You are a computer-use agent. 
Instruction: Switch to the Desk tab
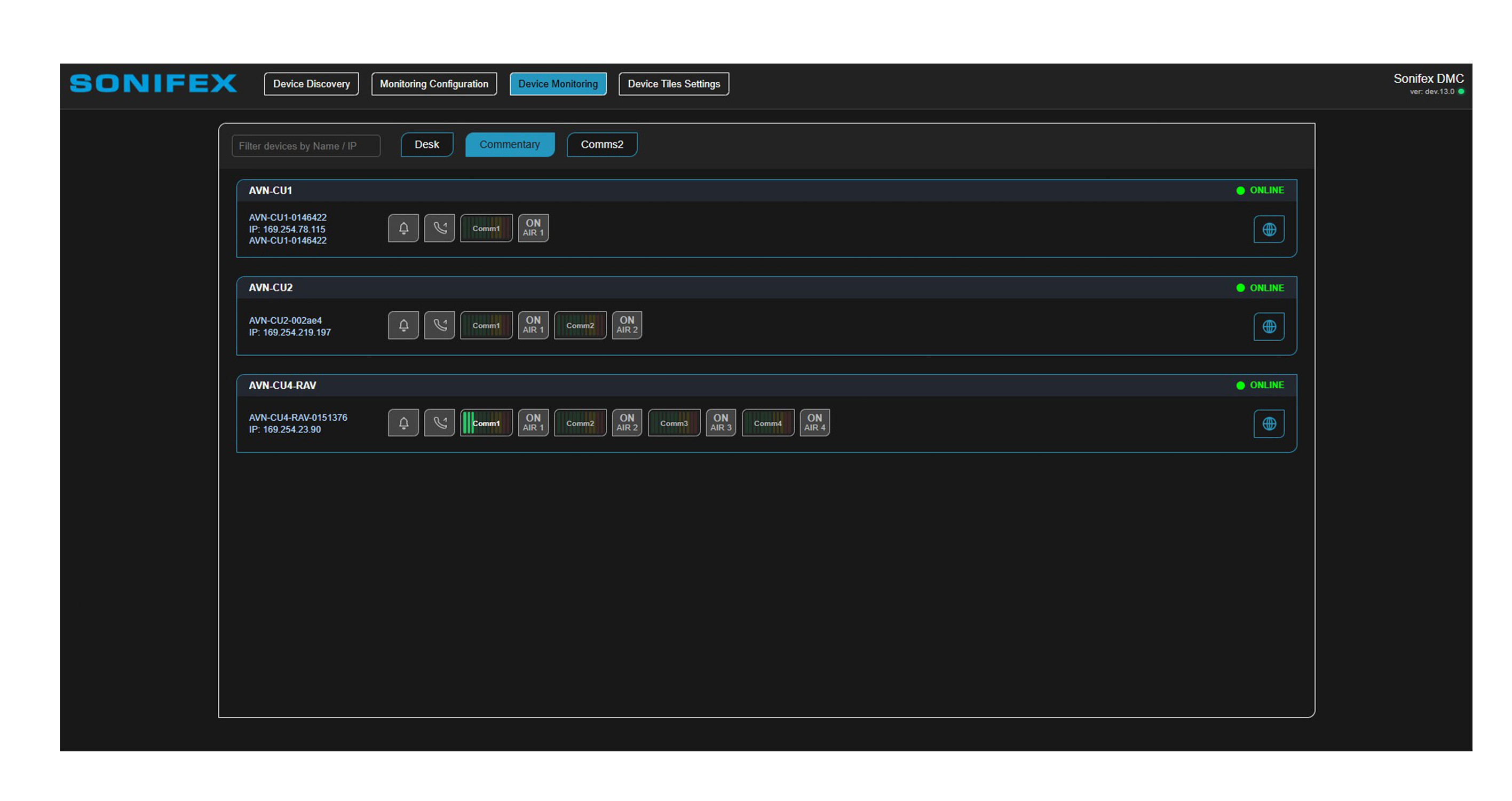(427, 145)
